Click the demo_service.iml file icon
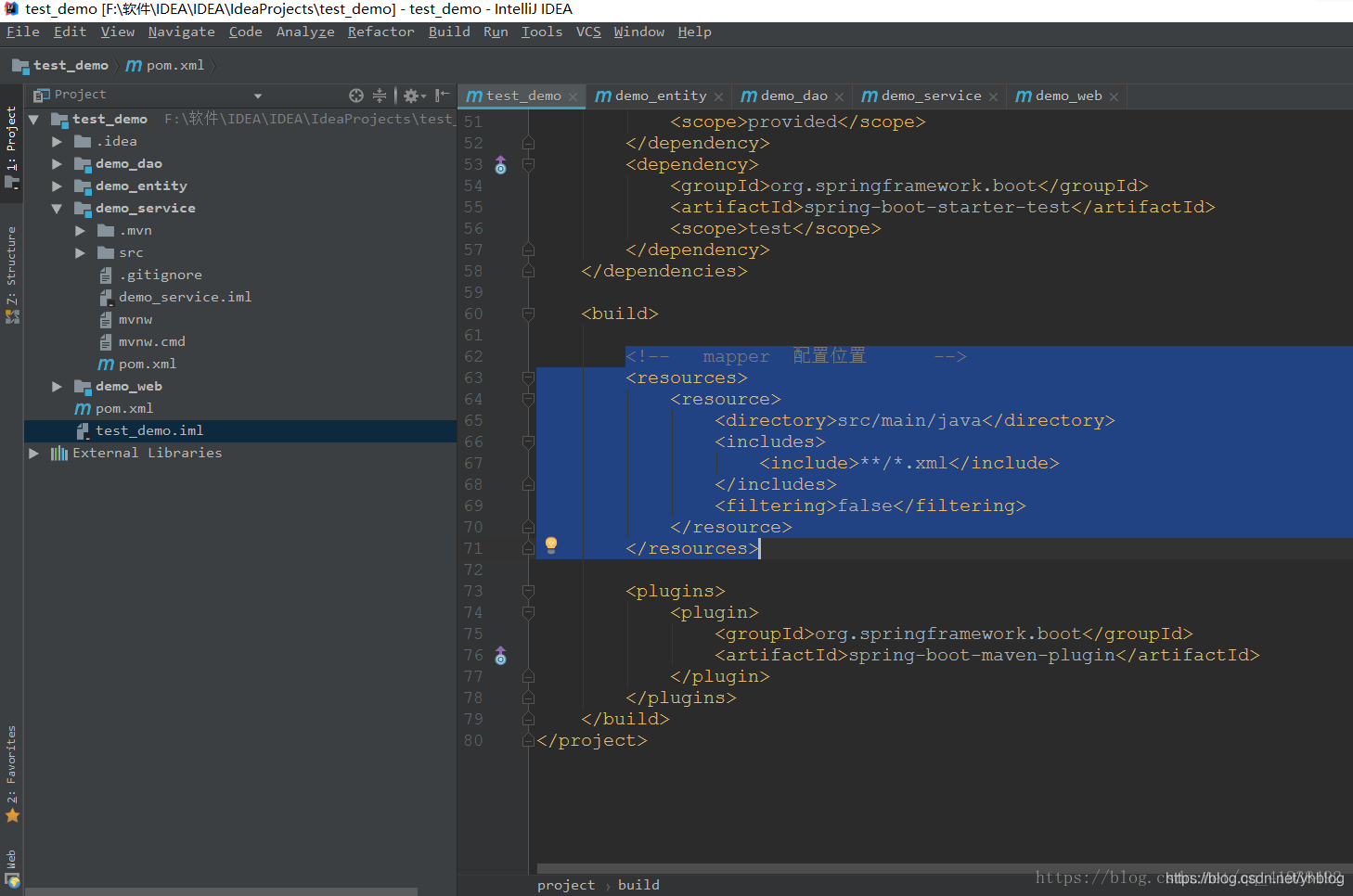Image resolution: width=1353 pixels, height=896 pixels. (106, 298)
